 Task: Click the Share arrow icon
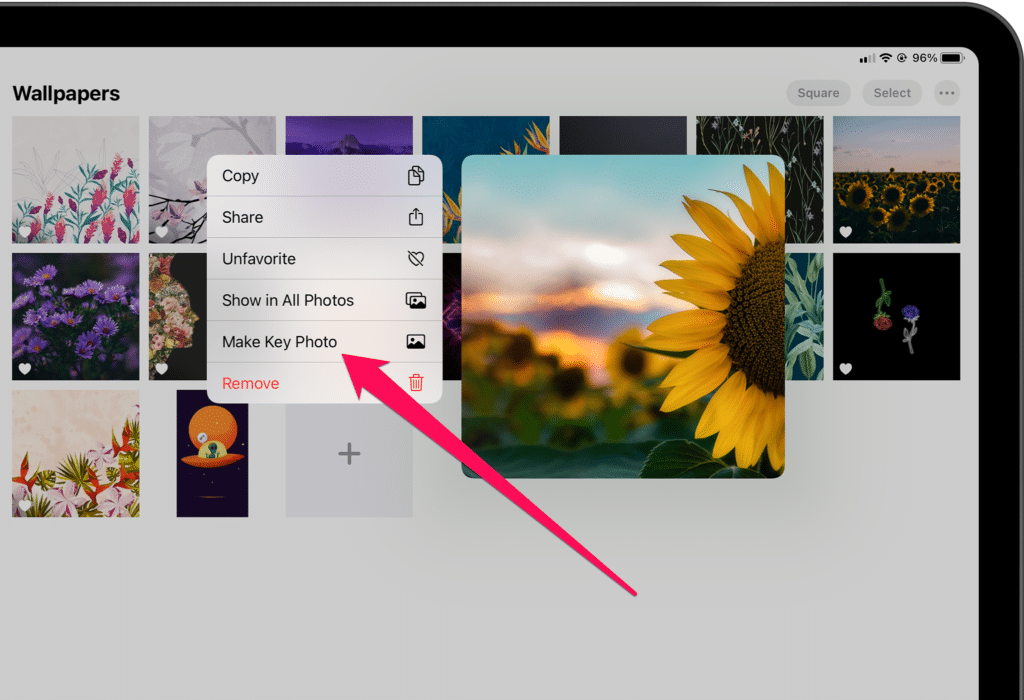(416, 217)
